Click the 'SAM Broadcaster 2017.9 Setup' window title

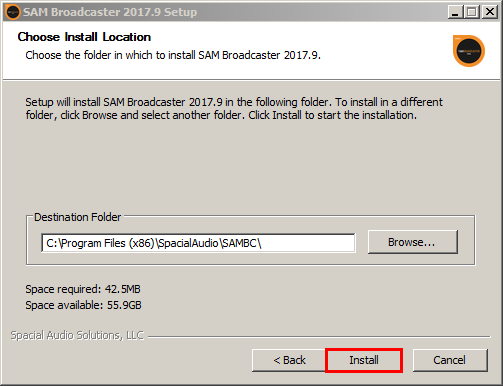tap(110, 12)
